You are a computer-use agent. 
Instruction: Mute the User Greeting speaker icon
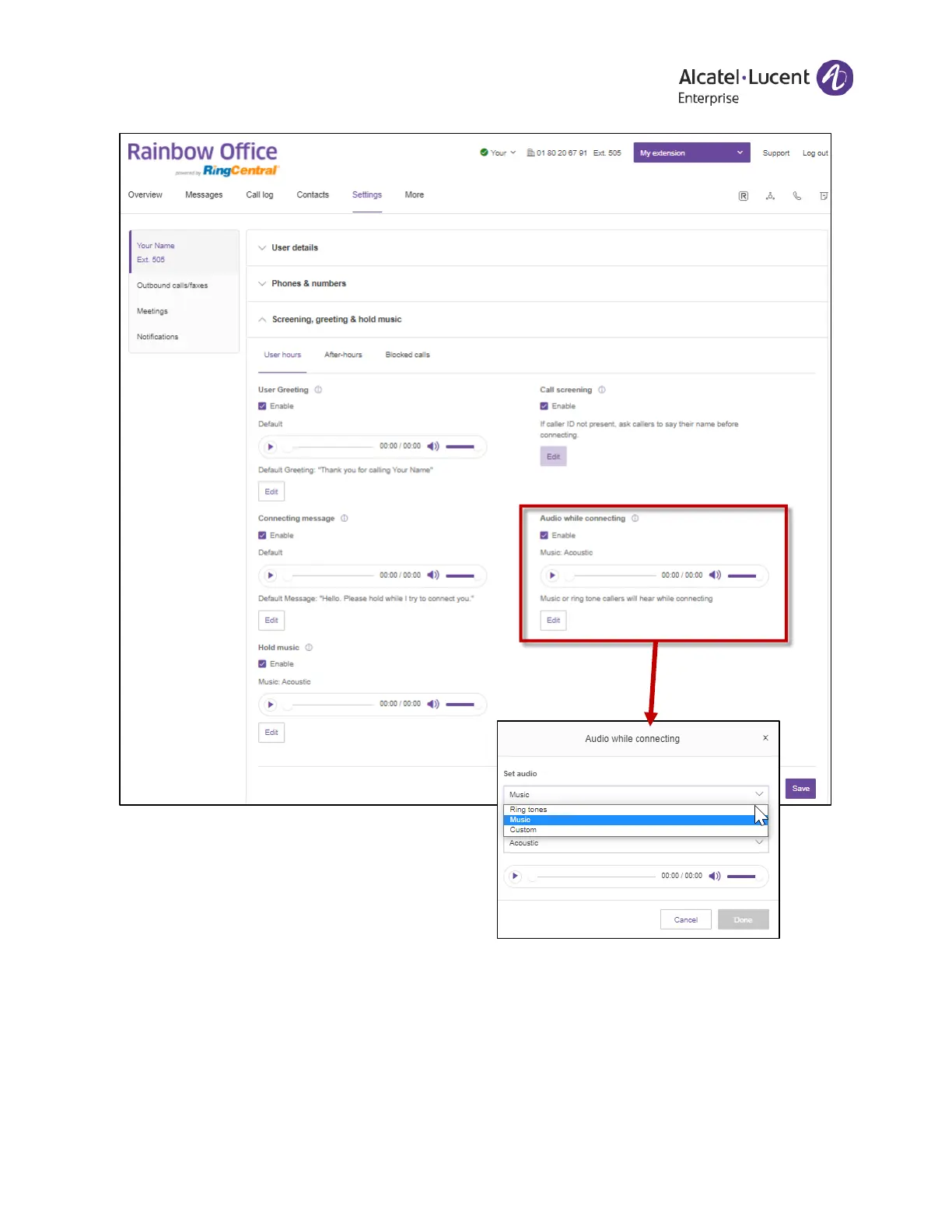point(433,446)
